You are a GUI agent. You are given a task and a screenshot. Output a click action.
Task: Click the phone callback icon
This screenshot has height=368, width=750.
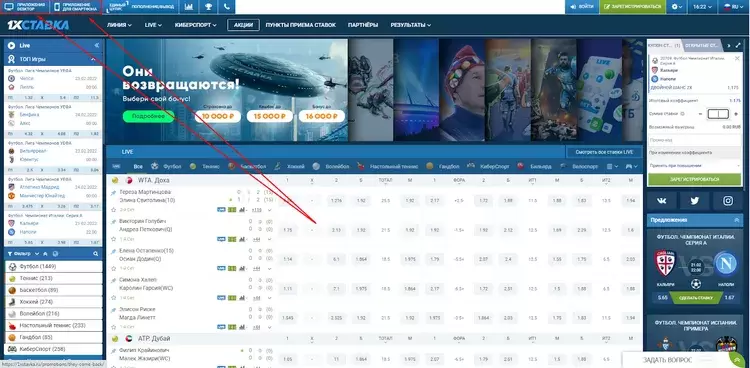pyautogui.click(x=227, y=7)
